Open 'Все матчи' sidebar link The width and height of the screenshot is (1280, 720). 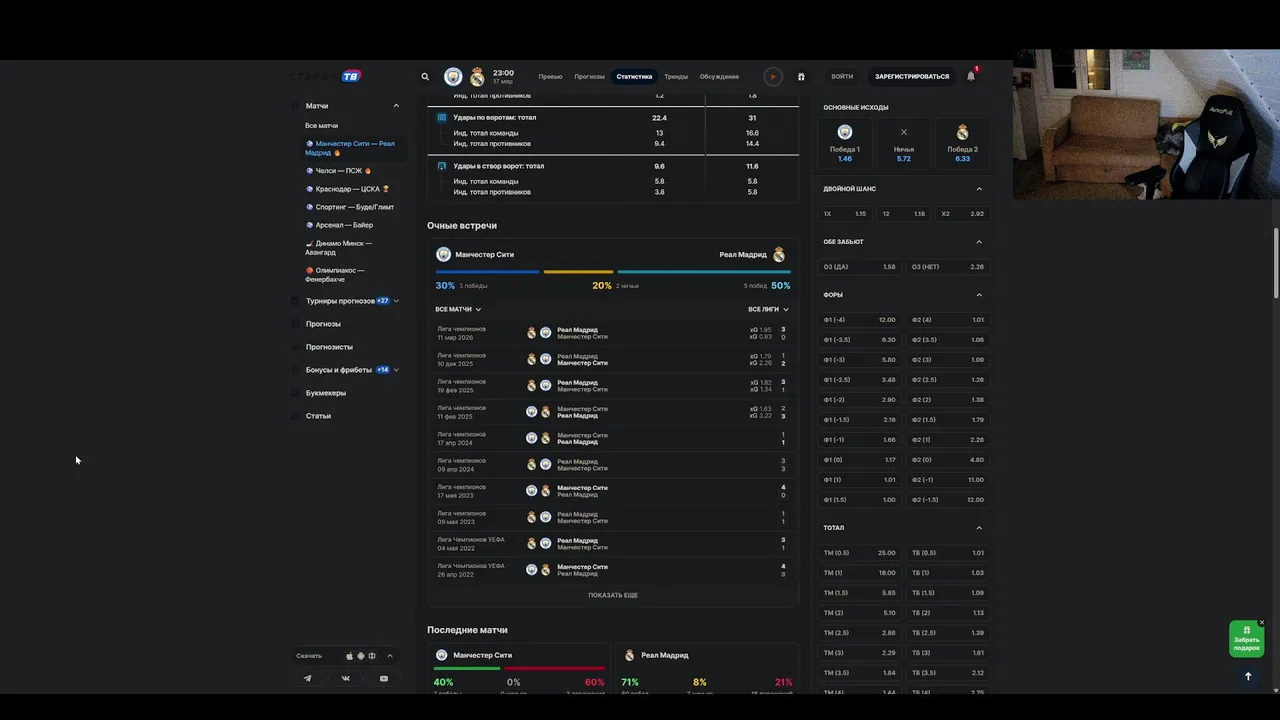click(x=322, y=126)
